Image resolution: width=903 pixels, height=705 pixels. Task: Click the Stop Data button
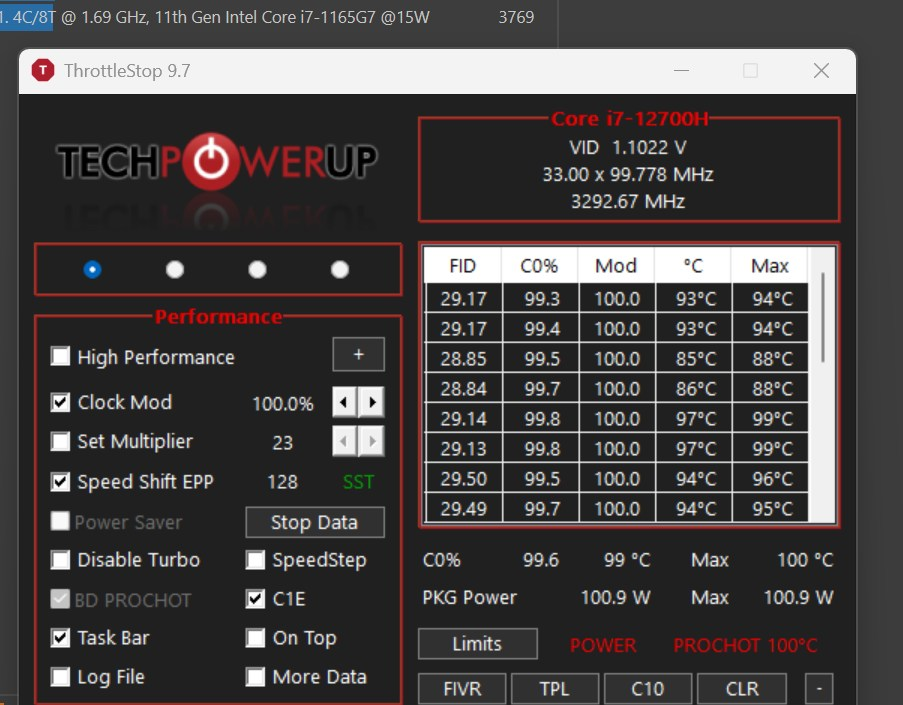[x=314, y=522]
